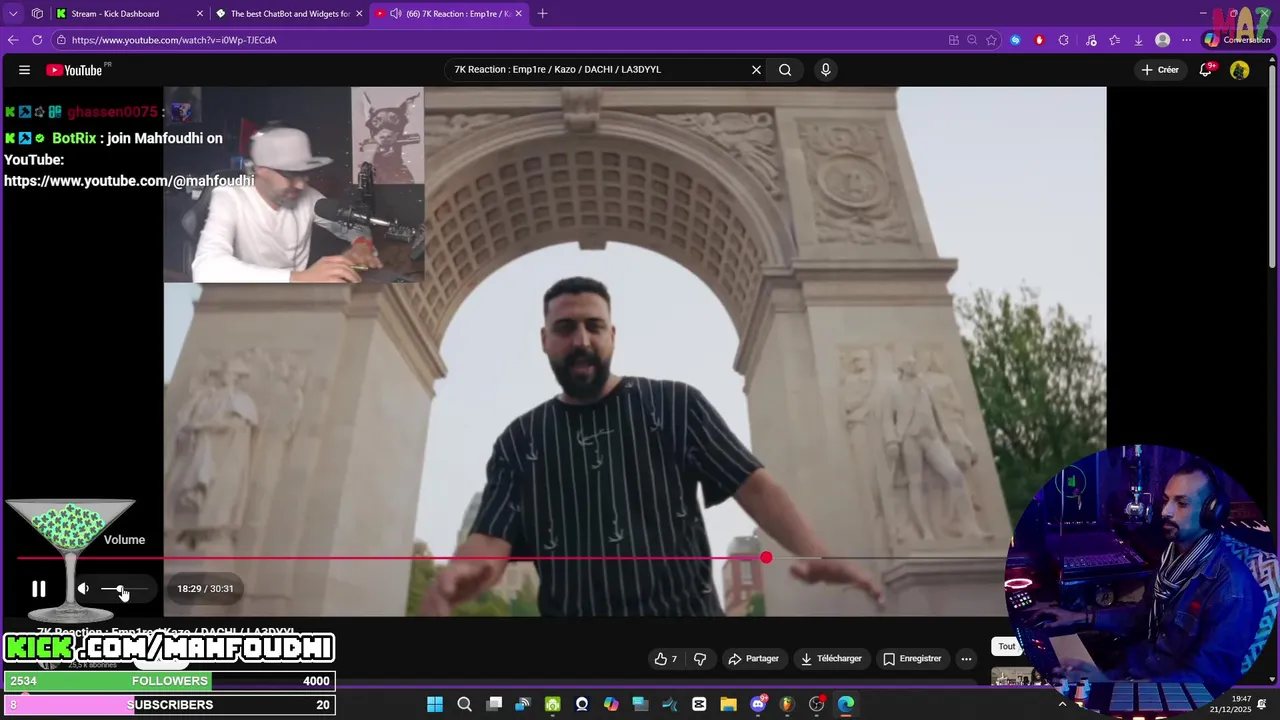
Task: Click the browser back arrow
Action: click(x=13, y=40)
